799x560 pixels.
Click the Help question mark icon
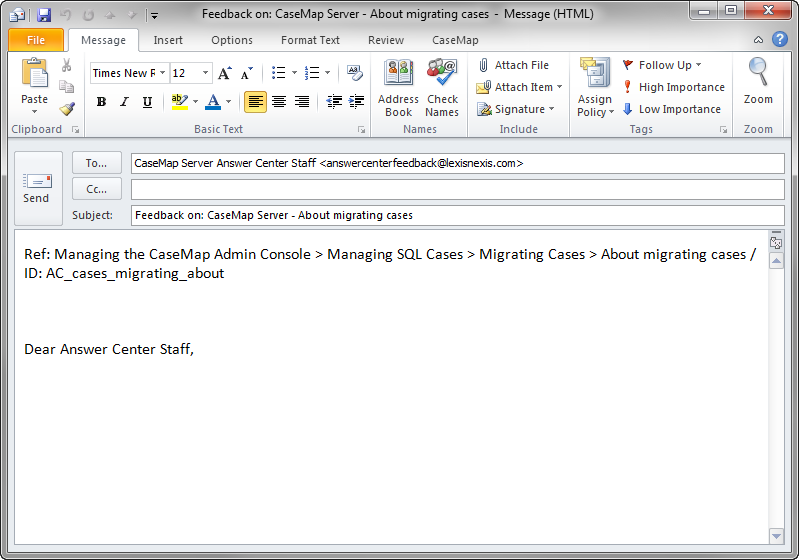(780, 39)
